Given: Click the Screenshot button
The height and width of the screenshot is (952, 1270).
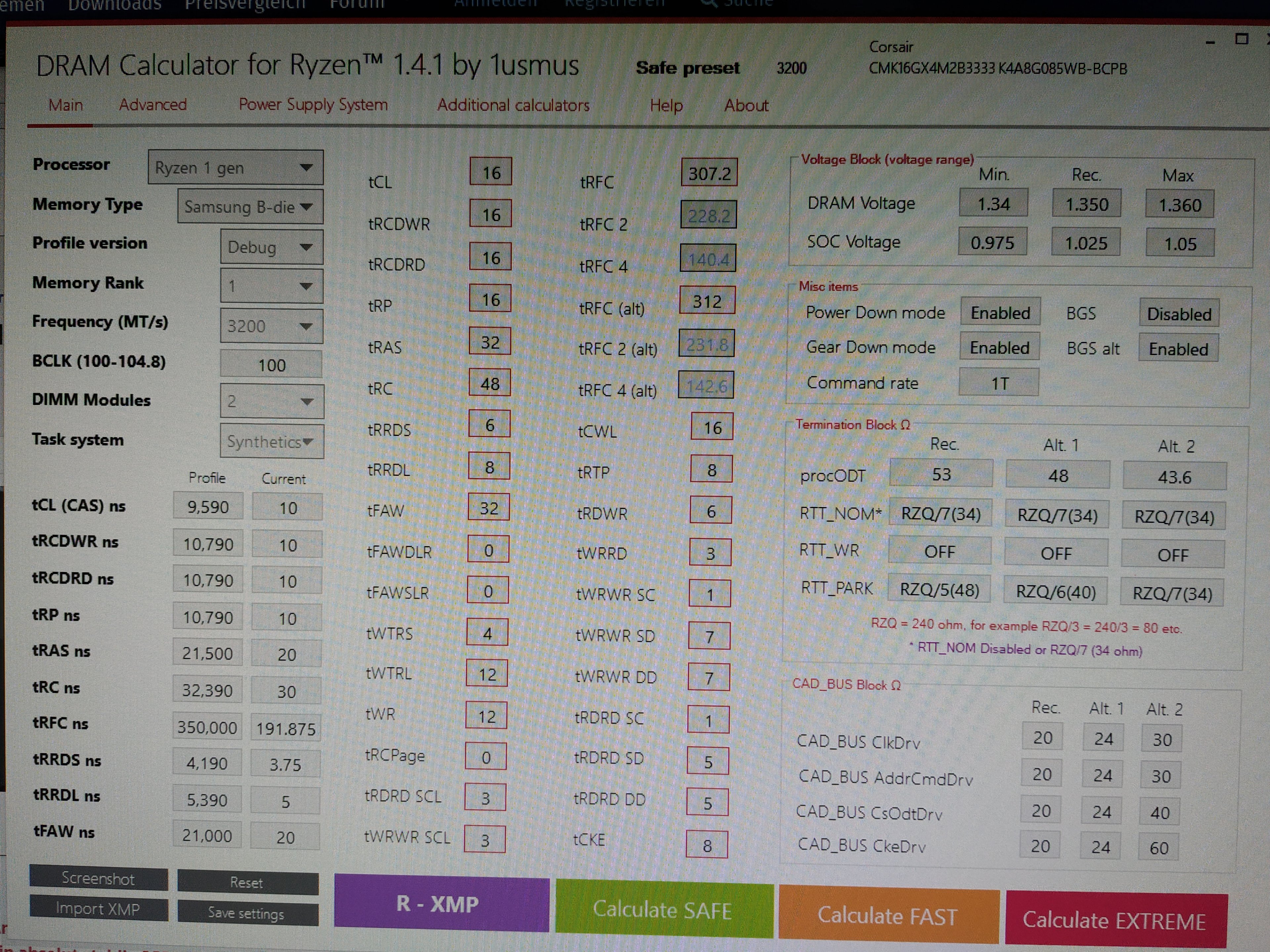Looking at the screenshot, I should [x=98, y=878].
